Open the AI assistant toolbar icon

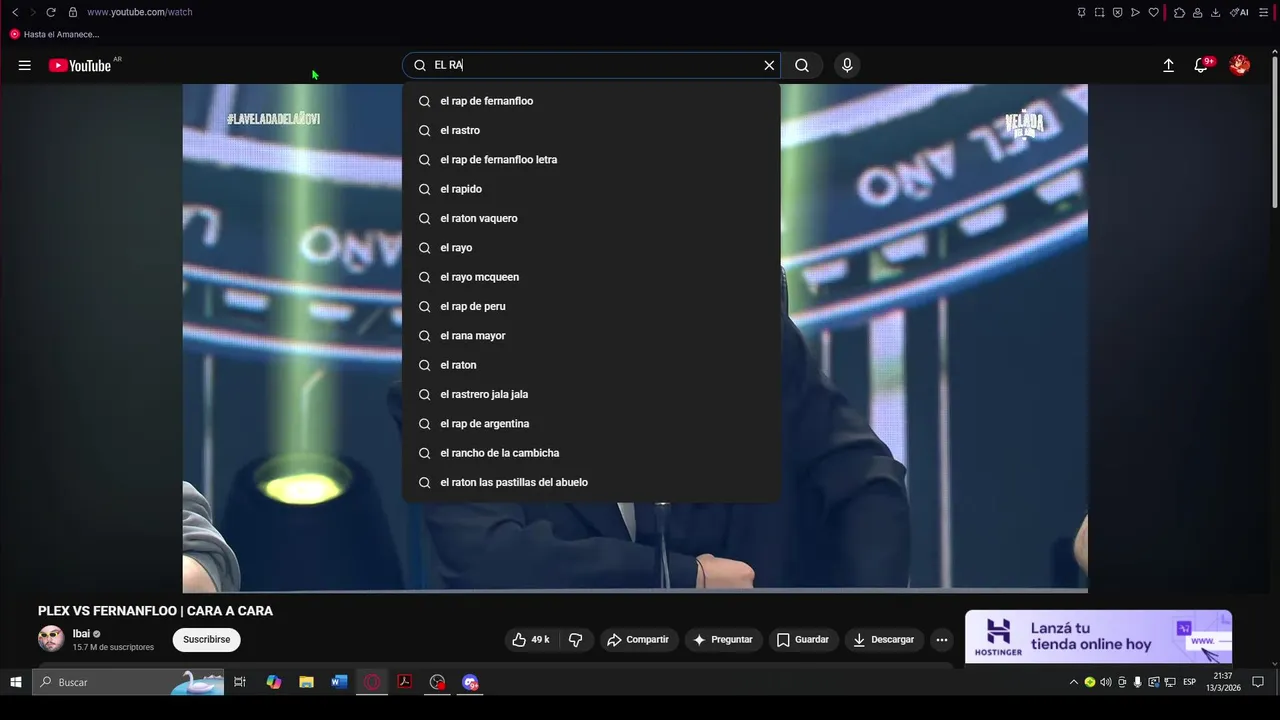1239,12
